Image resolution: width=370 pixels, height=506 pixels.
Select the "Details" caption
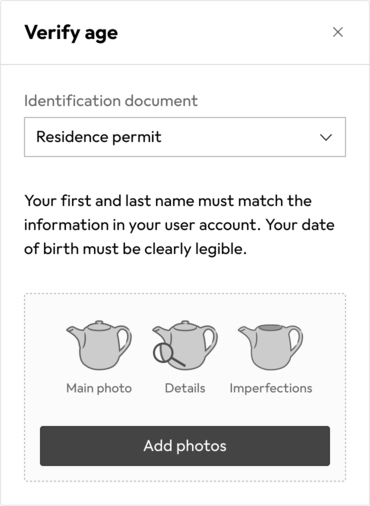[x=185, y=388]
